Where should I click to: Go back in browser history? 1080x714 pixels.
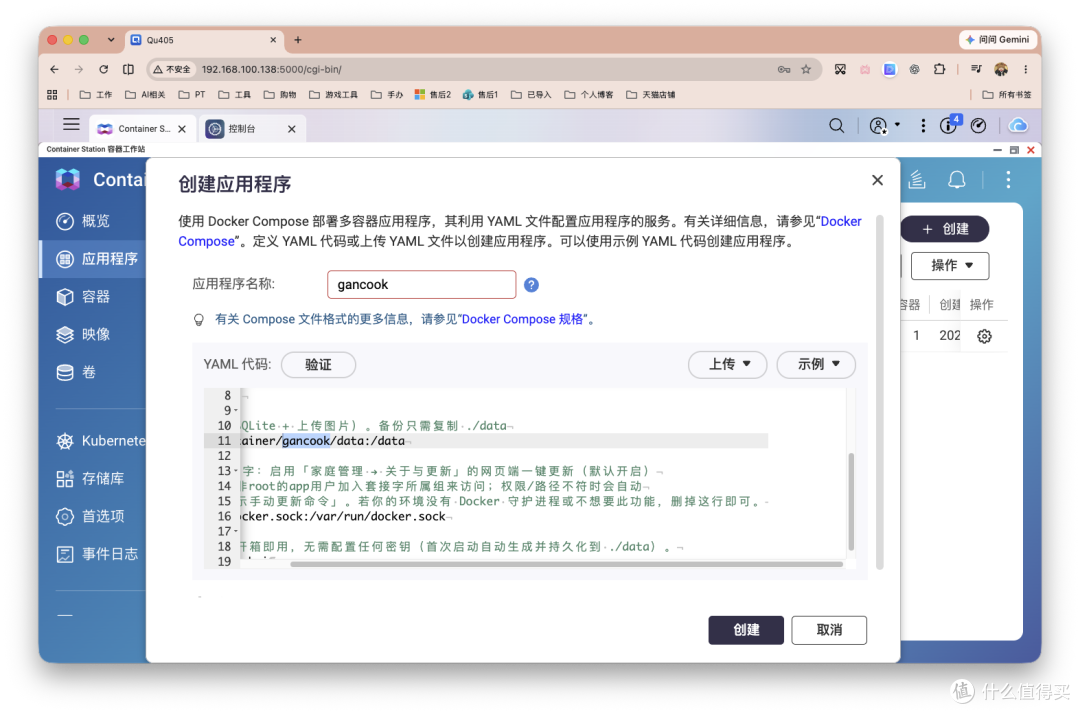point(54,70)
